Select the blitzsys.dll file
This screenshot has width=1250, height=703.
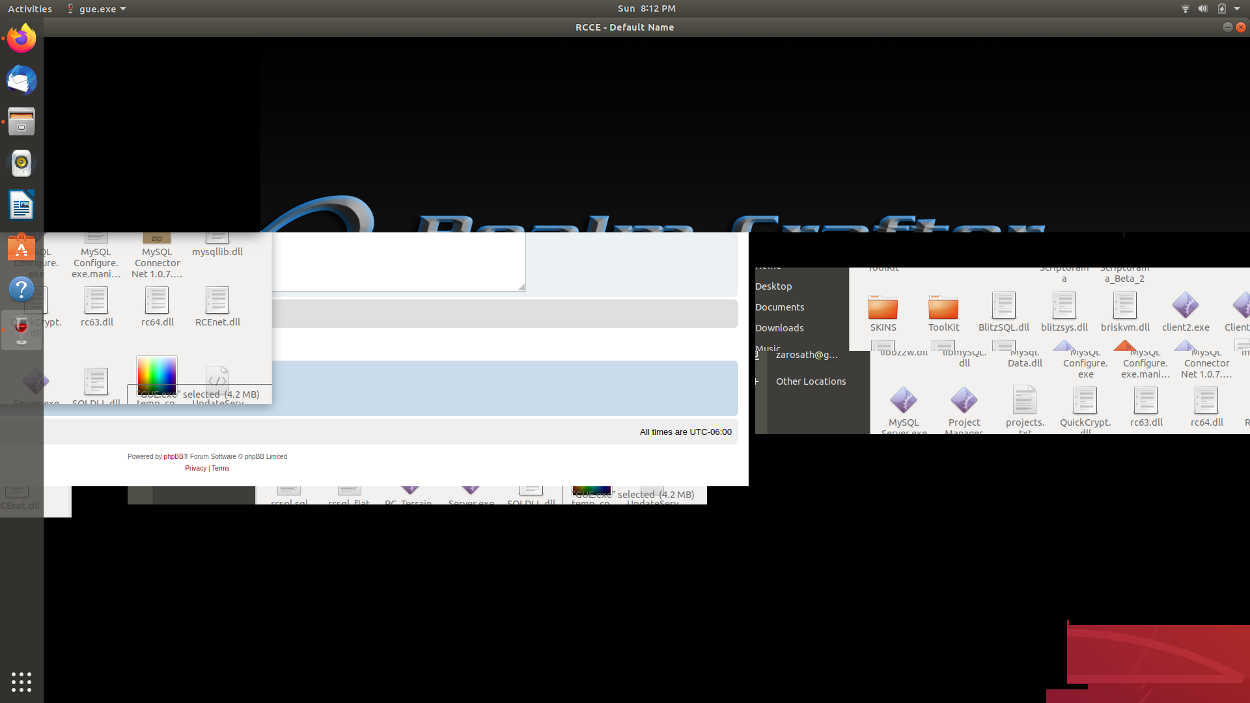pos(1064,313)
